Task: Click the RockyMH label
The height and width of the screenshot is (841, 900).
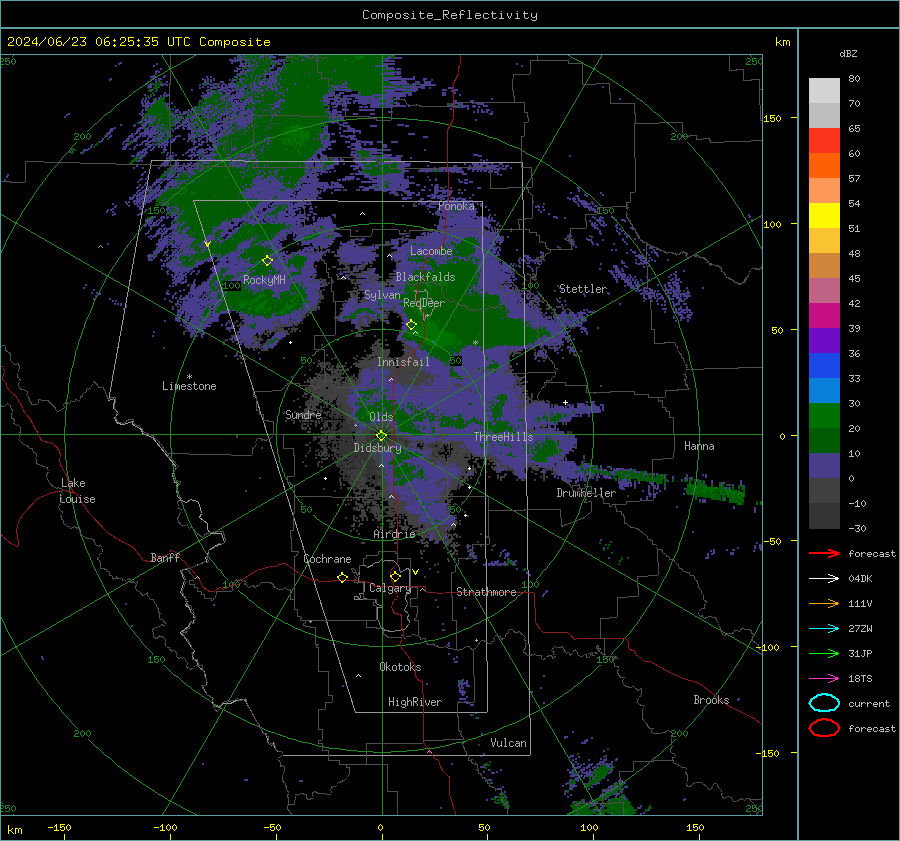Action: (x=264, y=280)
